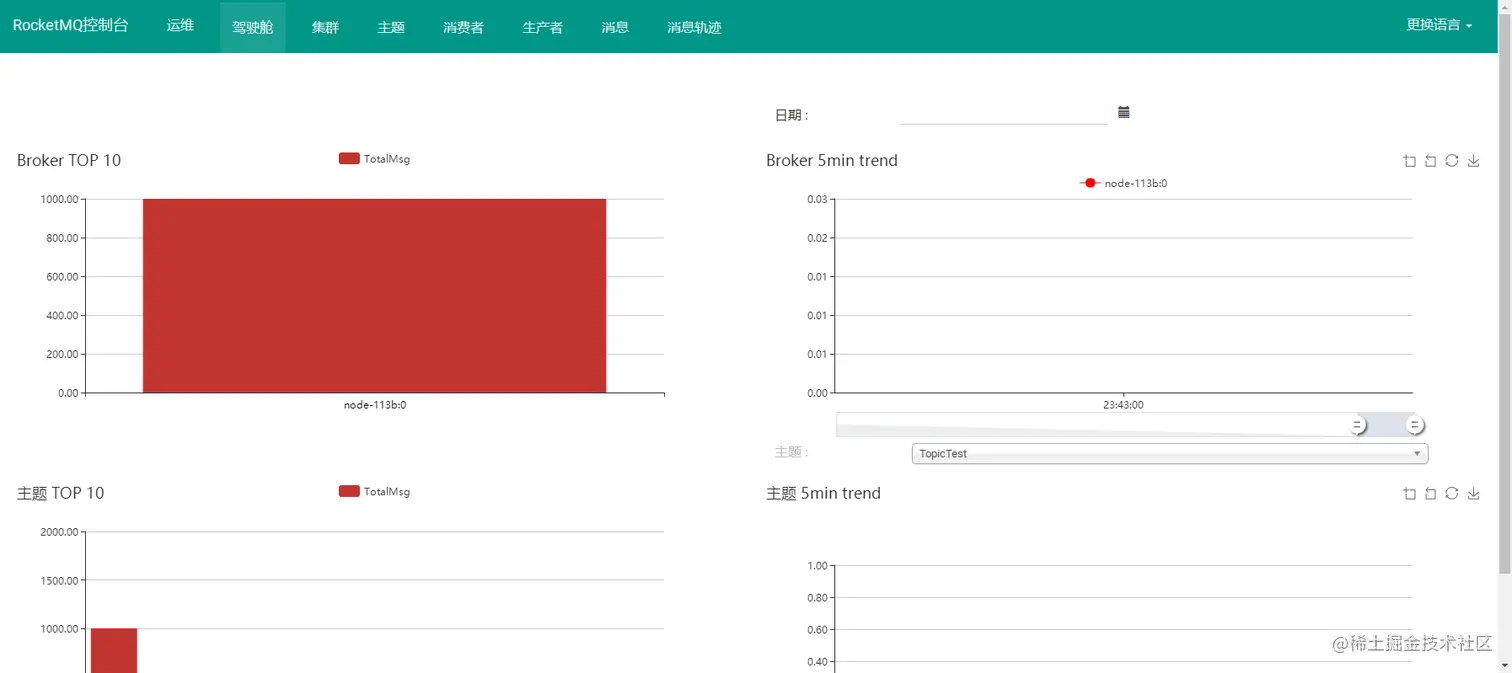Open the 运维 tab
The height and width of the screenshot is (673, 1512).
180,26
